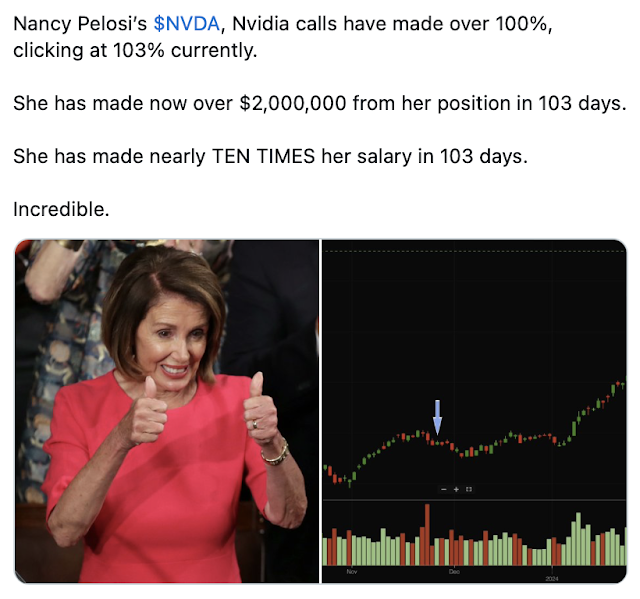The width and height of the screenshot is (640, 599).
Task: Click the word Incredible in the post
Action: [61, 209]
